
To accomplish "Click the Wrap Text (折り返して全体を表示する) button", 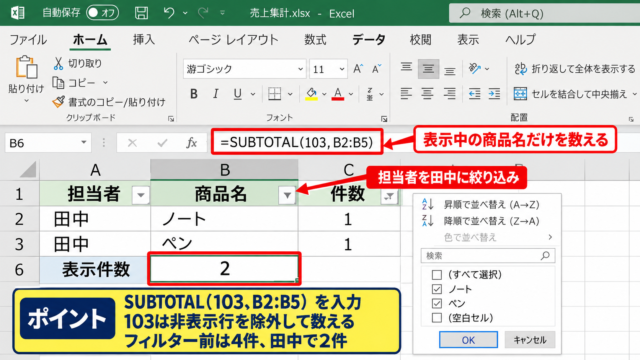I will pos(575,69).
